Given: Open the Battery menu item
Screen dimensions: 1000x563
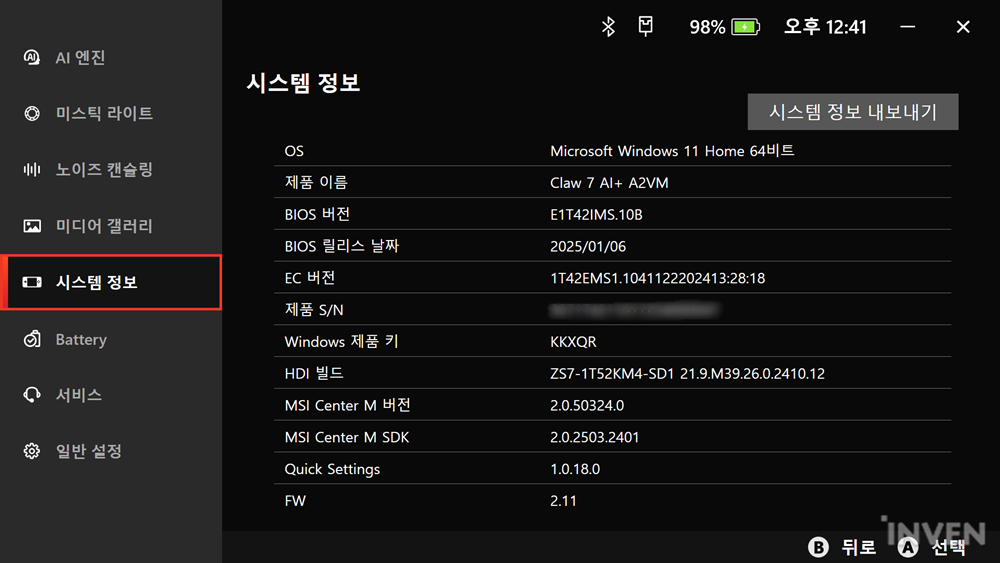Looking at the screenshot, I should pyautogui.click(x=111, y=339).
